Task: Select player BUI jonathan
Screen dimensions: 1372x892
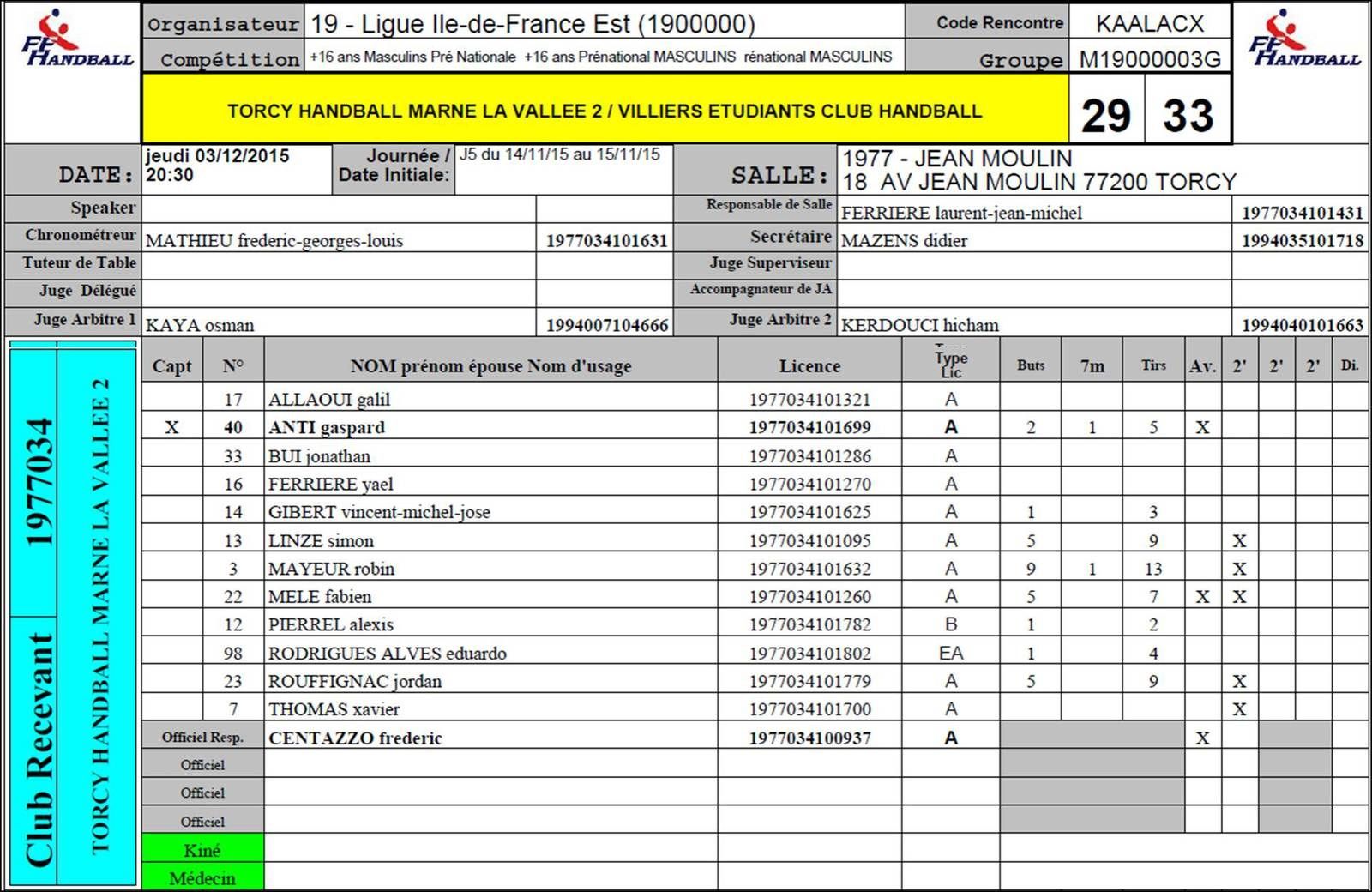Action: [319, 456]
